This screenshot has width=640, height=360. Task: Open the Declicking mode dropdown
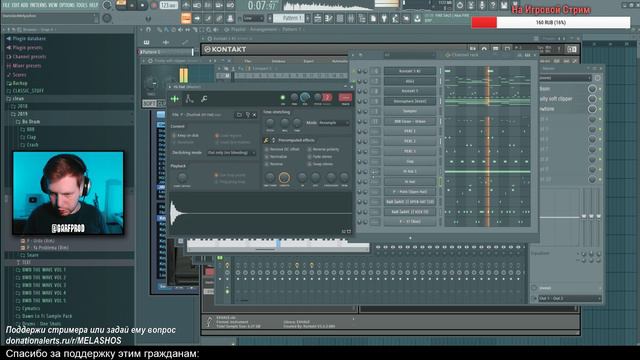tap(231, 153)
